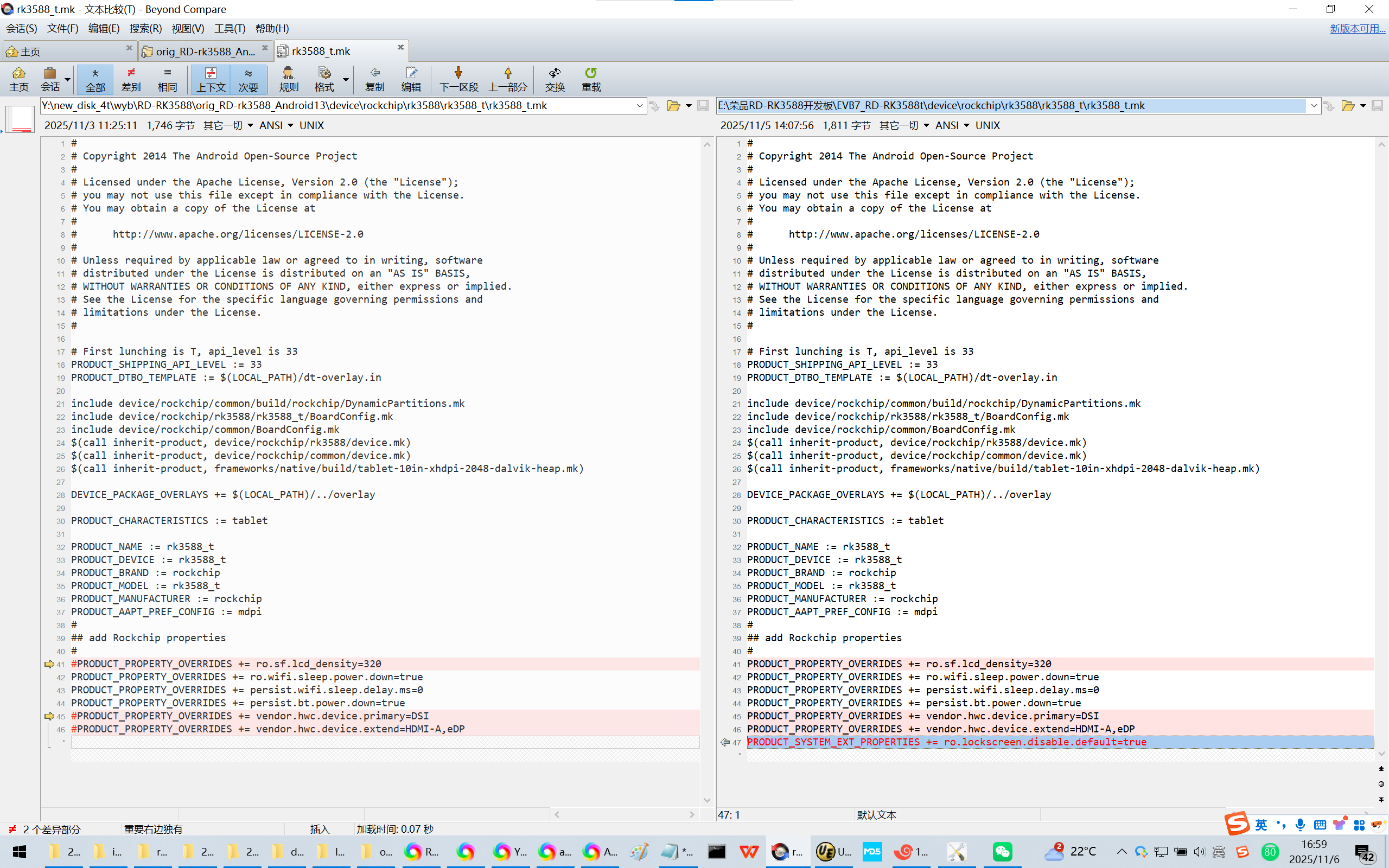Click the diff overview thumbnail map

[x=21, y=119]
